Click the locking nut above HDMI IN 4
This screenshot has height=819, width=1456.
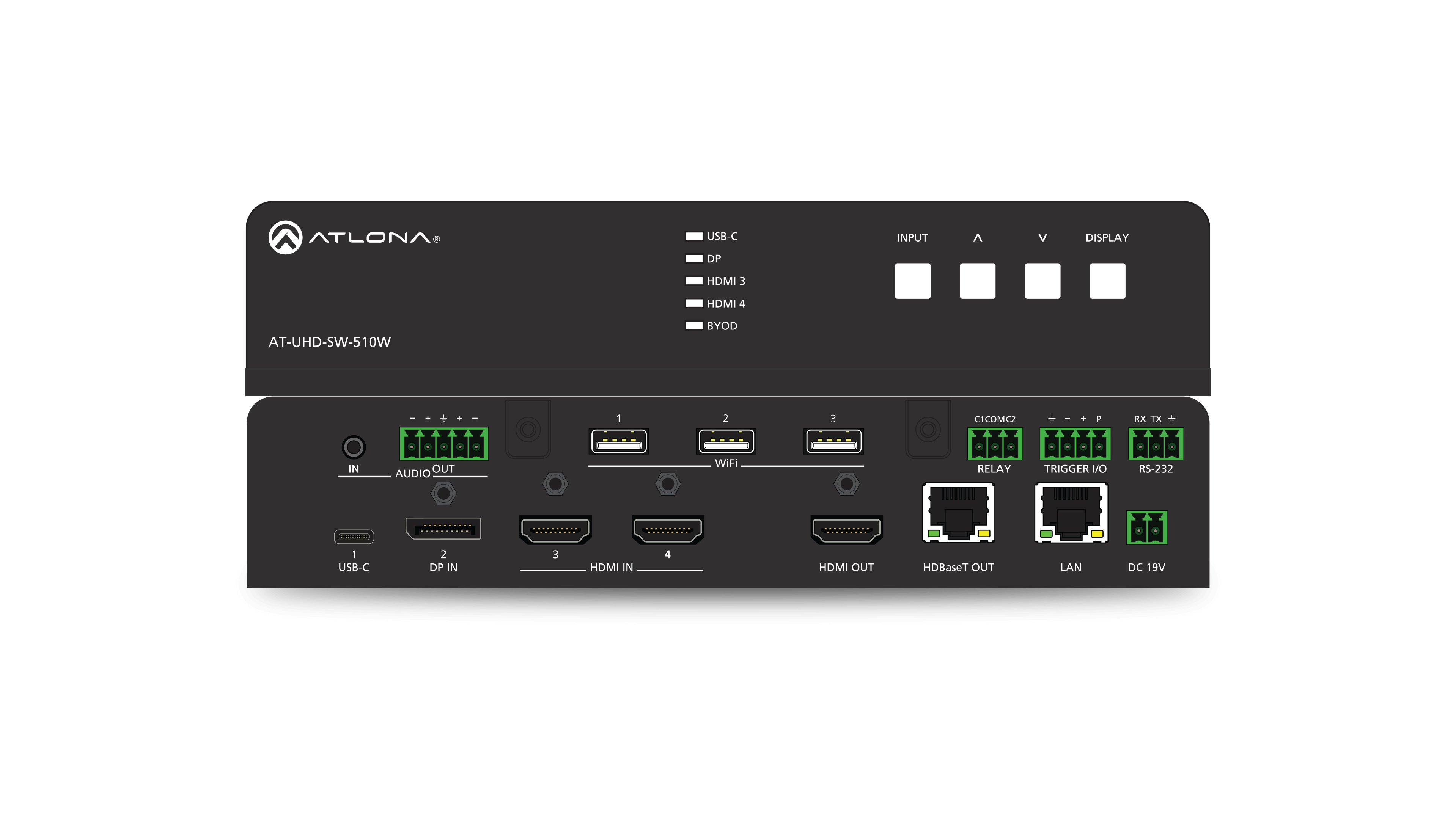668,484
